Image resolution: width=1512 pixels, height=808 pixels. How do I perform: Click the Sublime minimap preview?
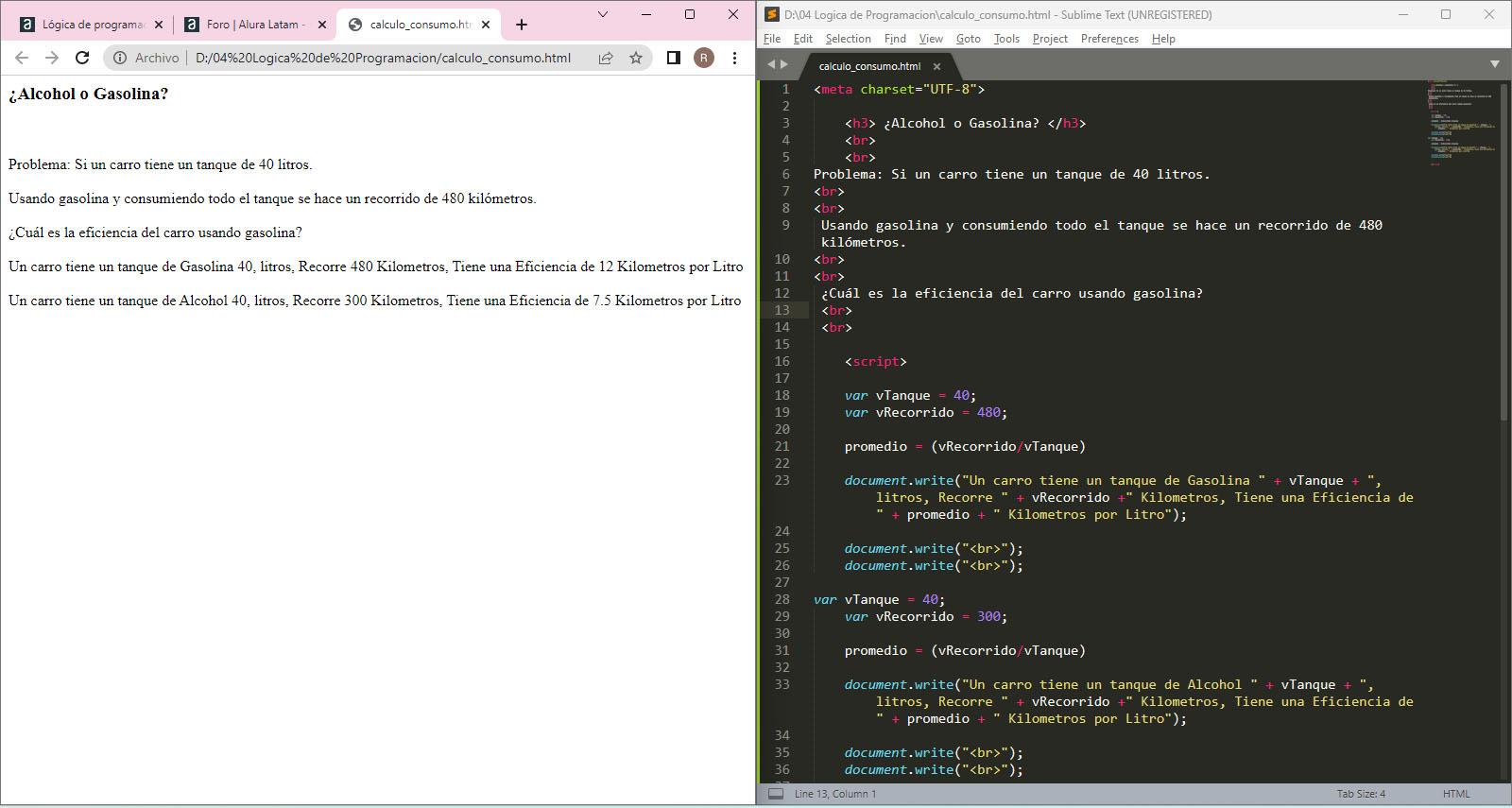click(1461, 123)
